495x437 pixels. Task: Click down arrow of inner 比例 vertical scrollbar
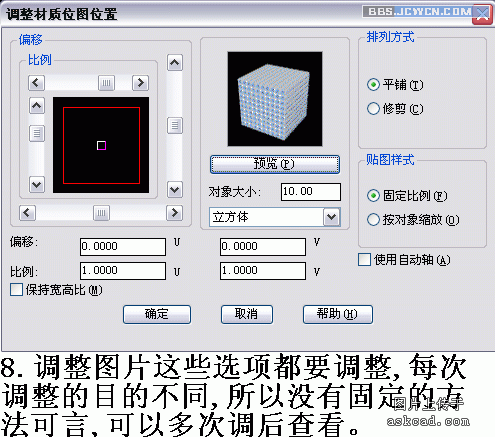(37, 184)
